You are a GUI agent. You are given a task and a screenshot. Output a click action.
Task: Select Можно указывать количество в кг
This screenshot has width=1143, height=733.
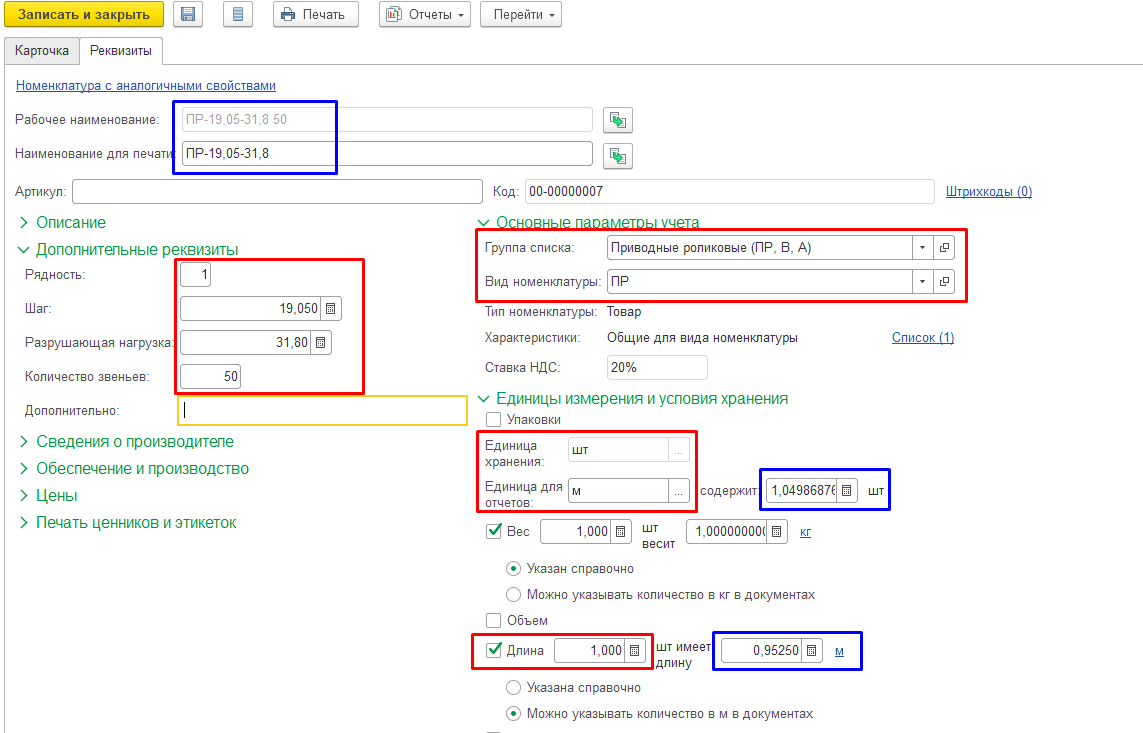tap(513, 595)
